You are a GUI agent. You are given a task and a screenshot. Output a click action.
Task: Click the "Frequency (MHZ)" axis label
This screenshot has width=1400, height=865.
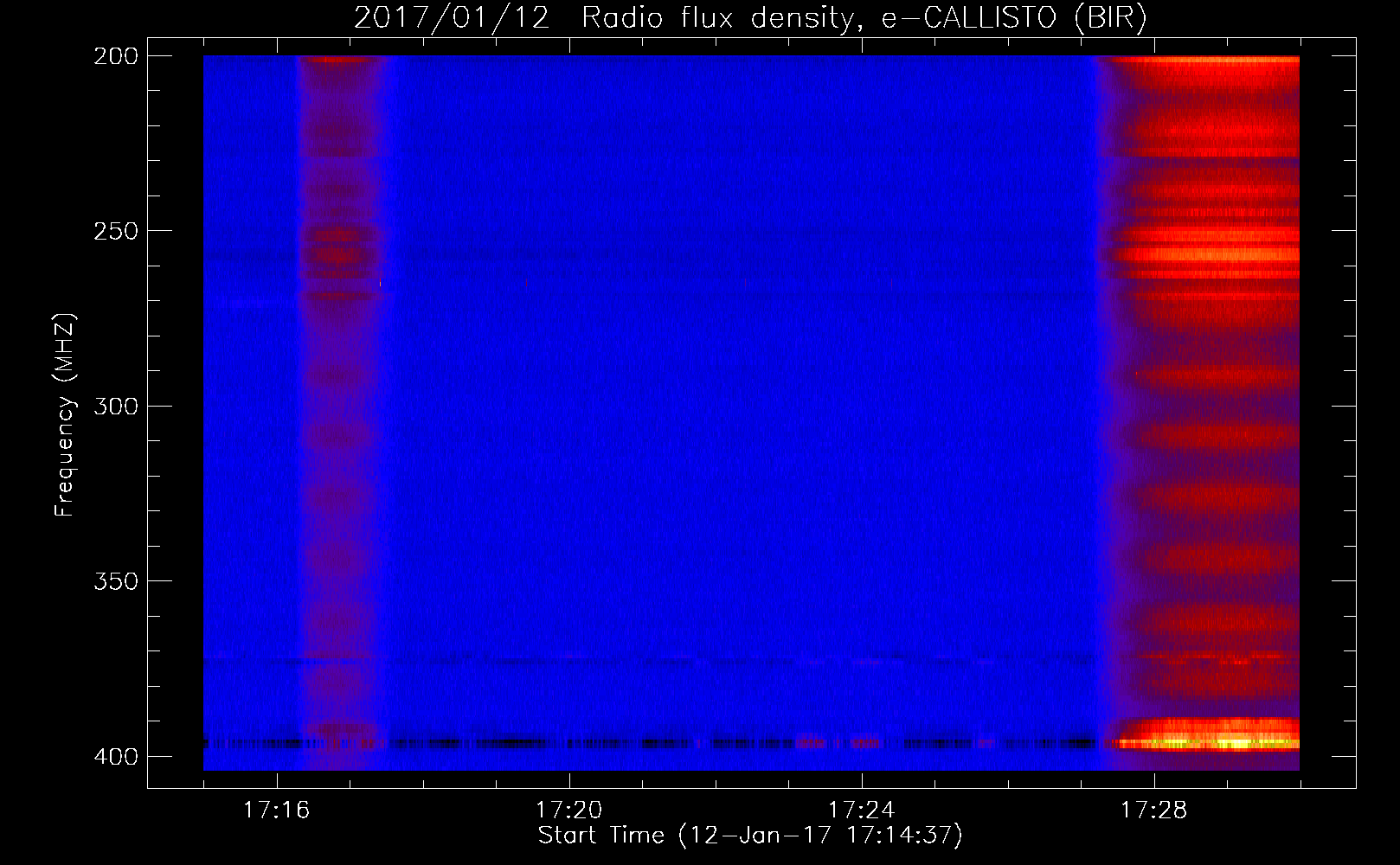click(x=65, y=415)
